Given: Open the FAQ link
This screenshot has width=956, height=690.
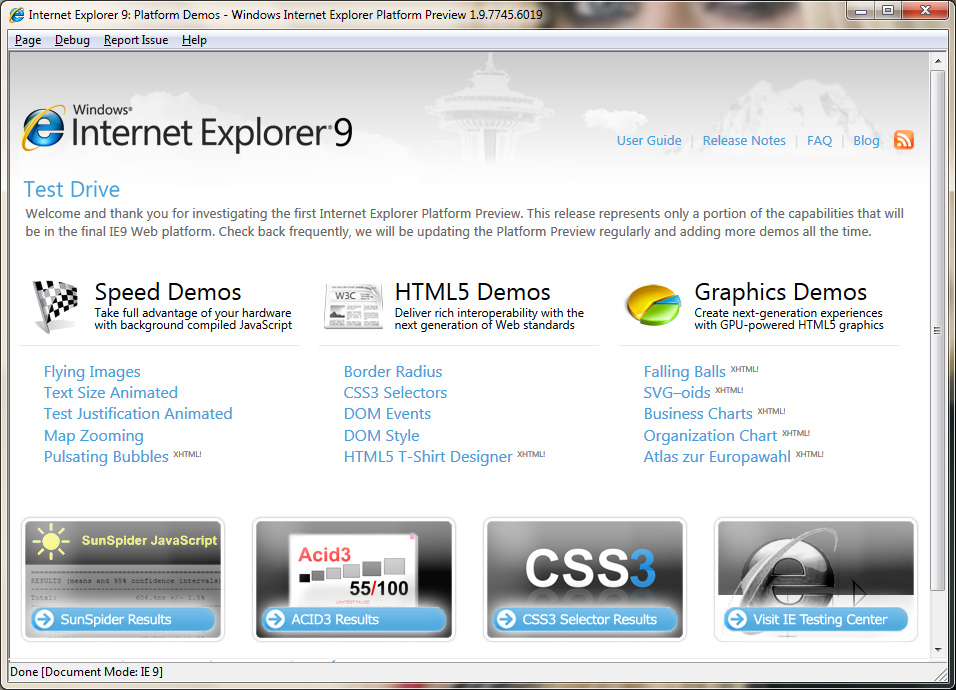Looking at the screenshot, I should (x=819, y=140).
